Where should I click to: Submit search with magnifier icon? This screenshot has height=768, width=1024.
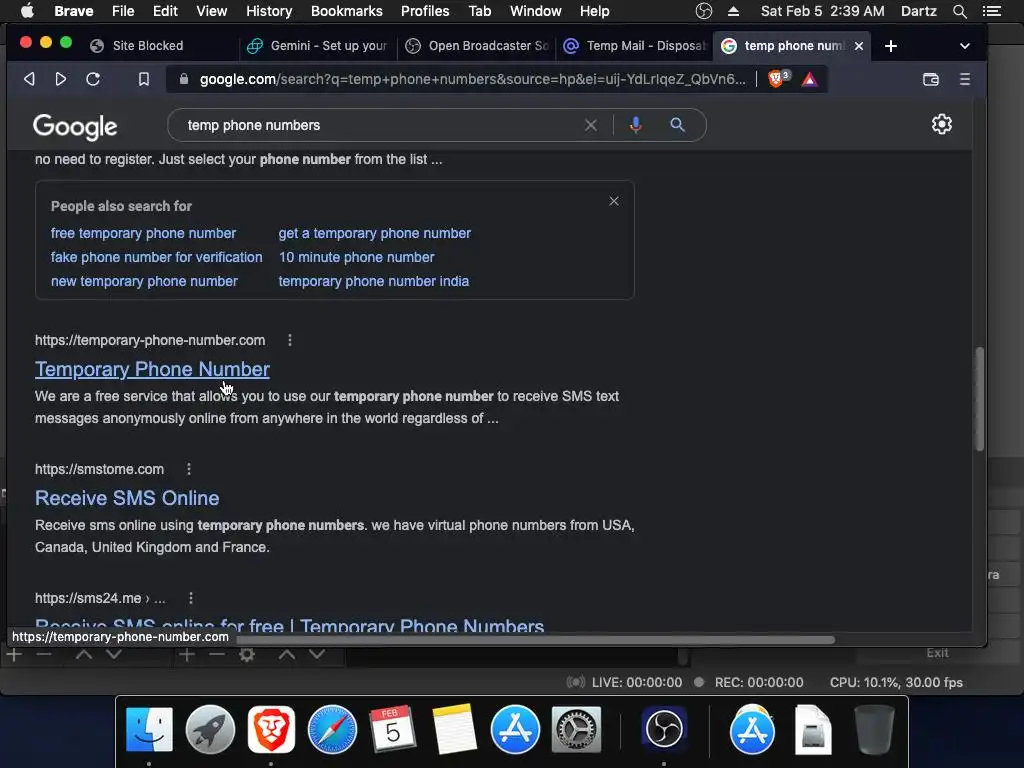tap(677, 125)
